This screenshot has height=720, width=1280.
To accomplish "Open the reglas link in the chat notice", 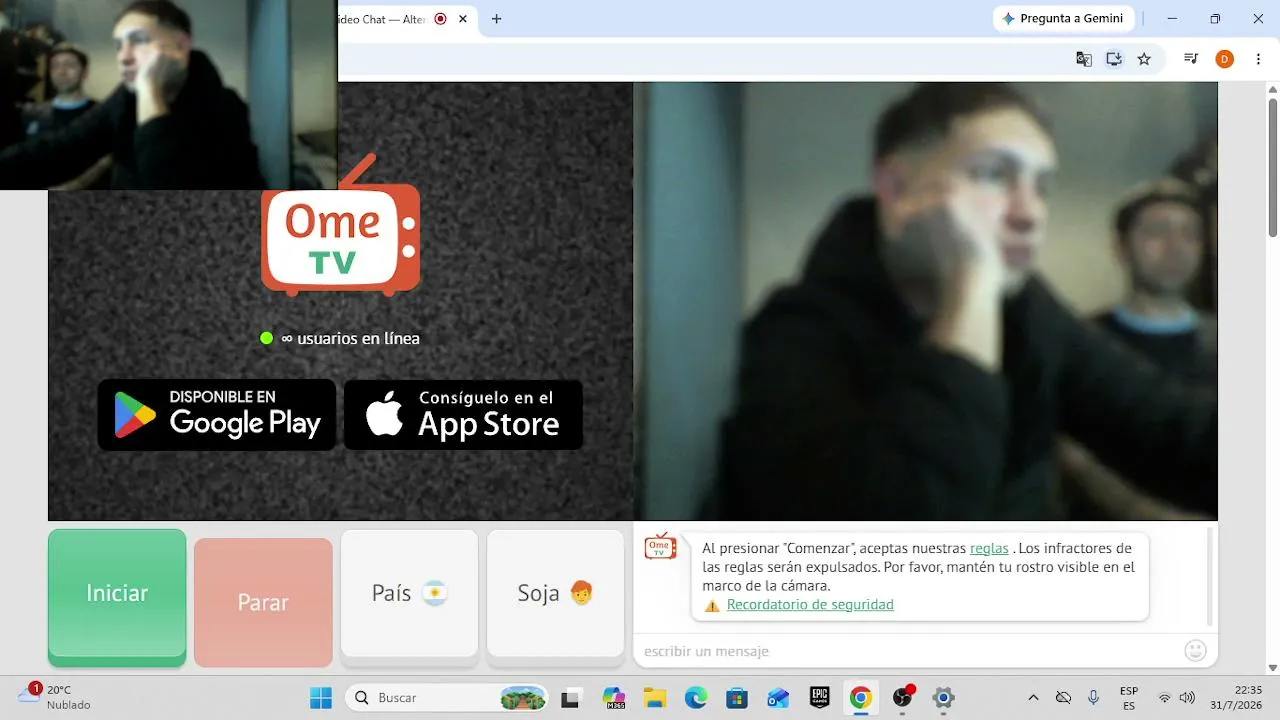I will tap(989, 548).
